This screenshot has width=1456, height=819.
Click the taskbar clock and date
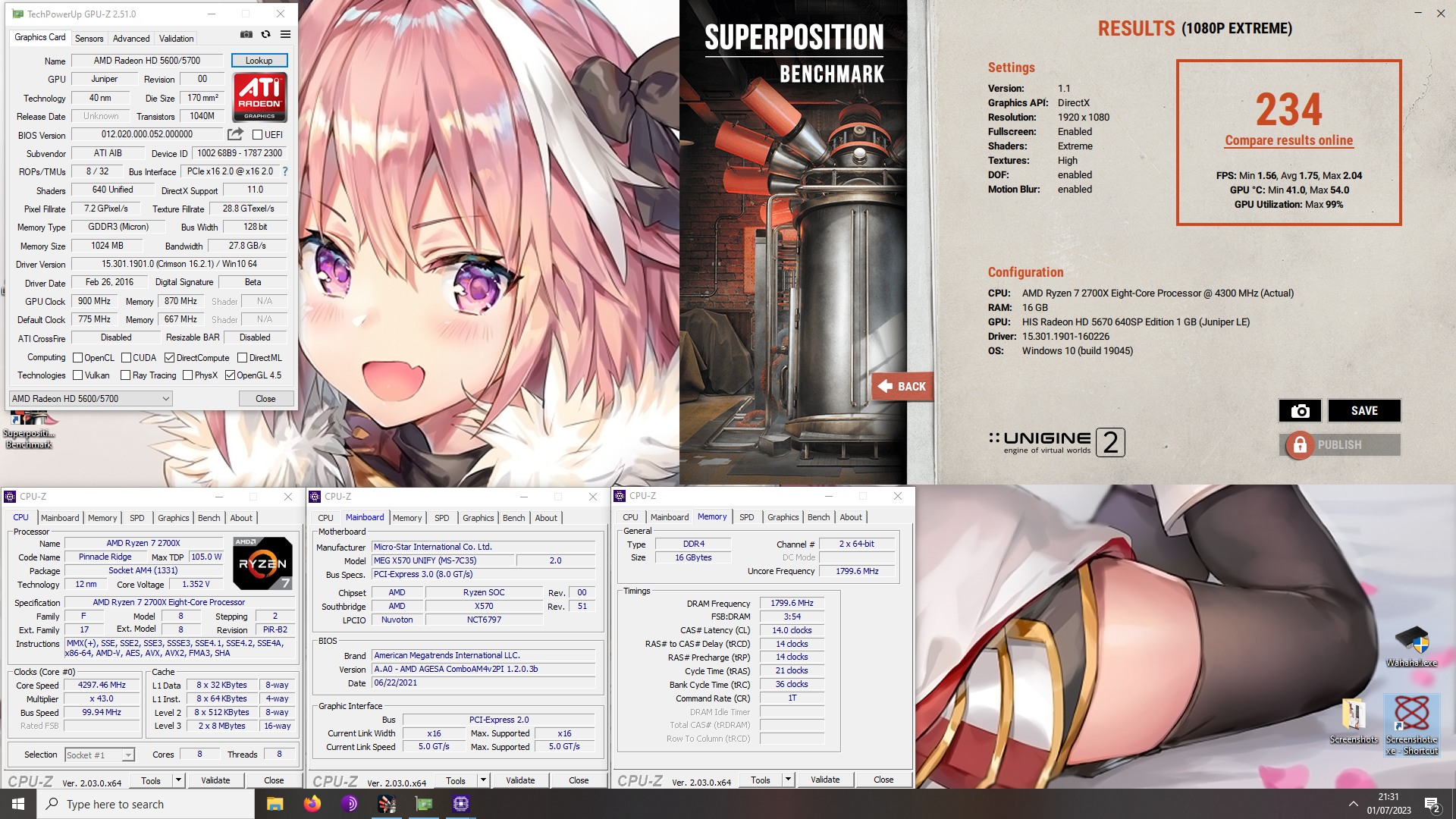tap(1389, 804)
